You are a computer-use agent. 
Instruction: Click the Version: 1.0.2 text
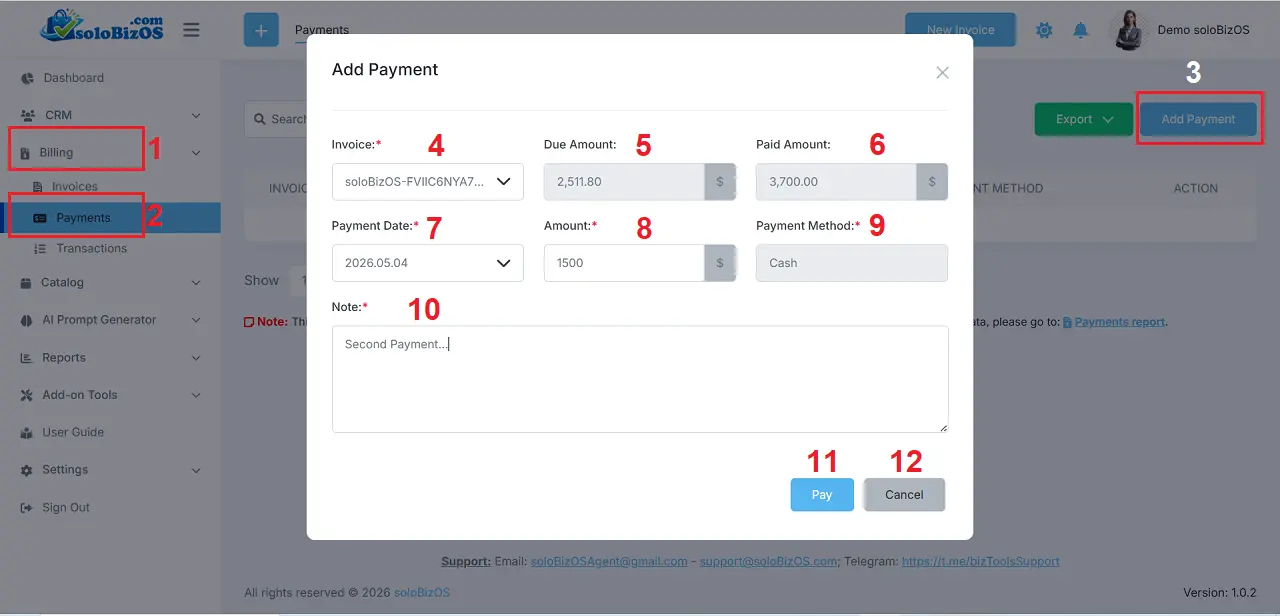coord(1219,593)
